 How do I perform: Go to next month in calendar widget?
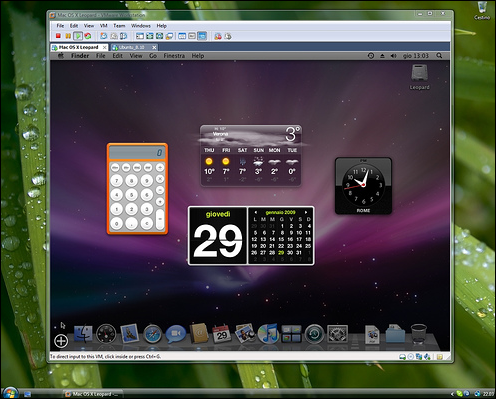(306, 212)
